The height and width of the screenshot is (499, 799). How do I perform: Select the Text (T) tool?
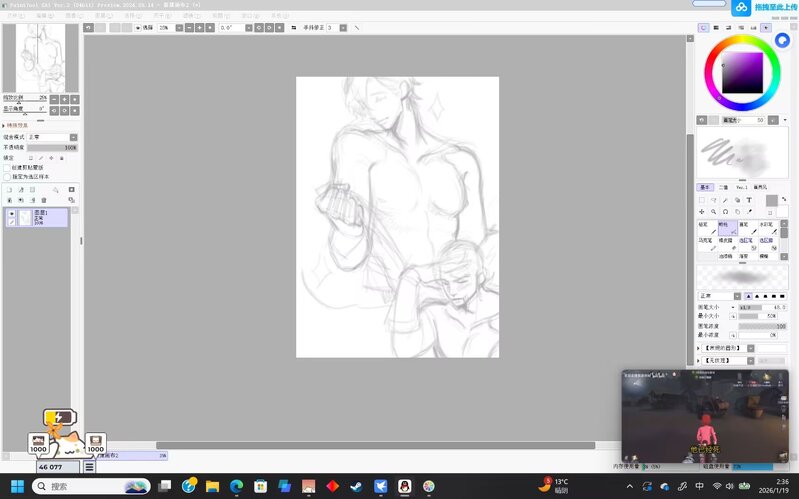tap(749, 200)
